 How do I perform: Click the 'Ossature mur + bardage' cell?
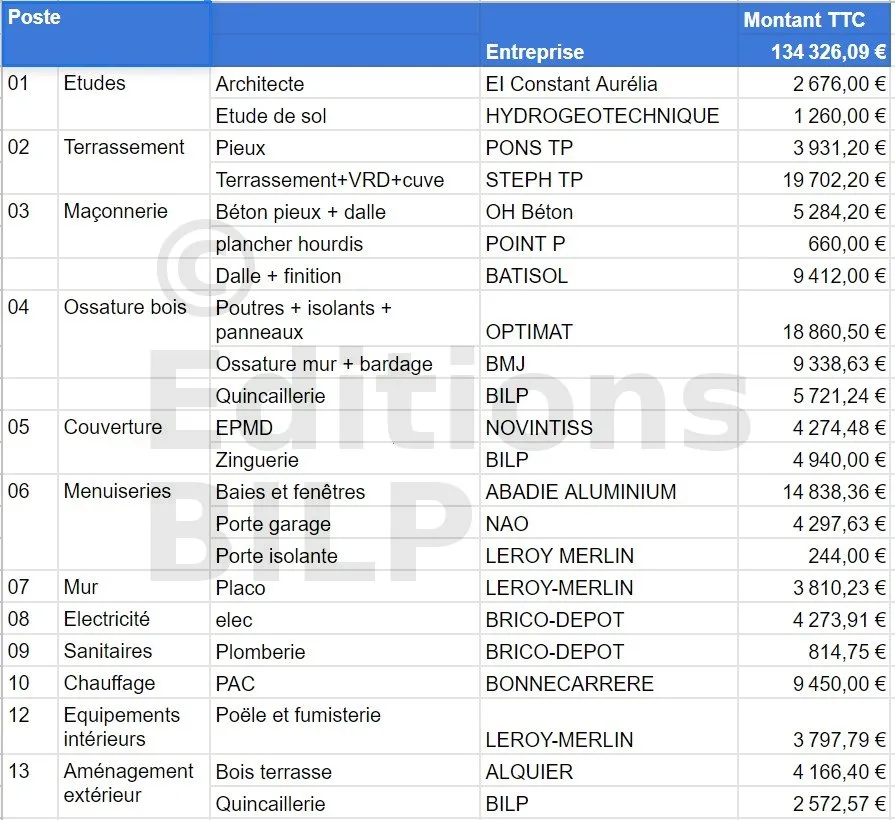(324, 364)
